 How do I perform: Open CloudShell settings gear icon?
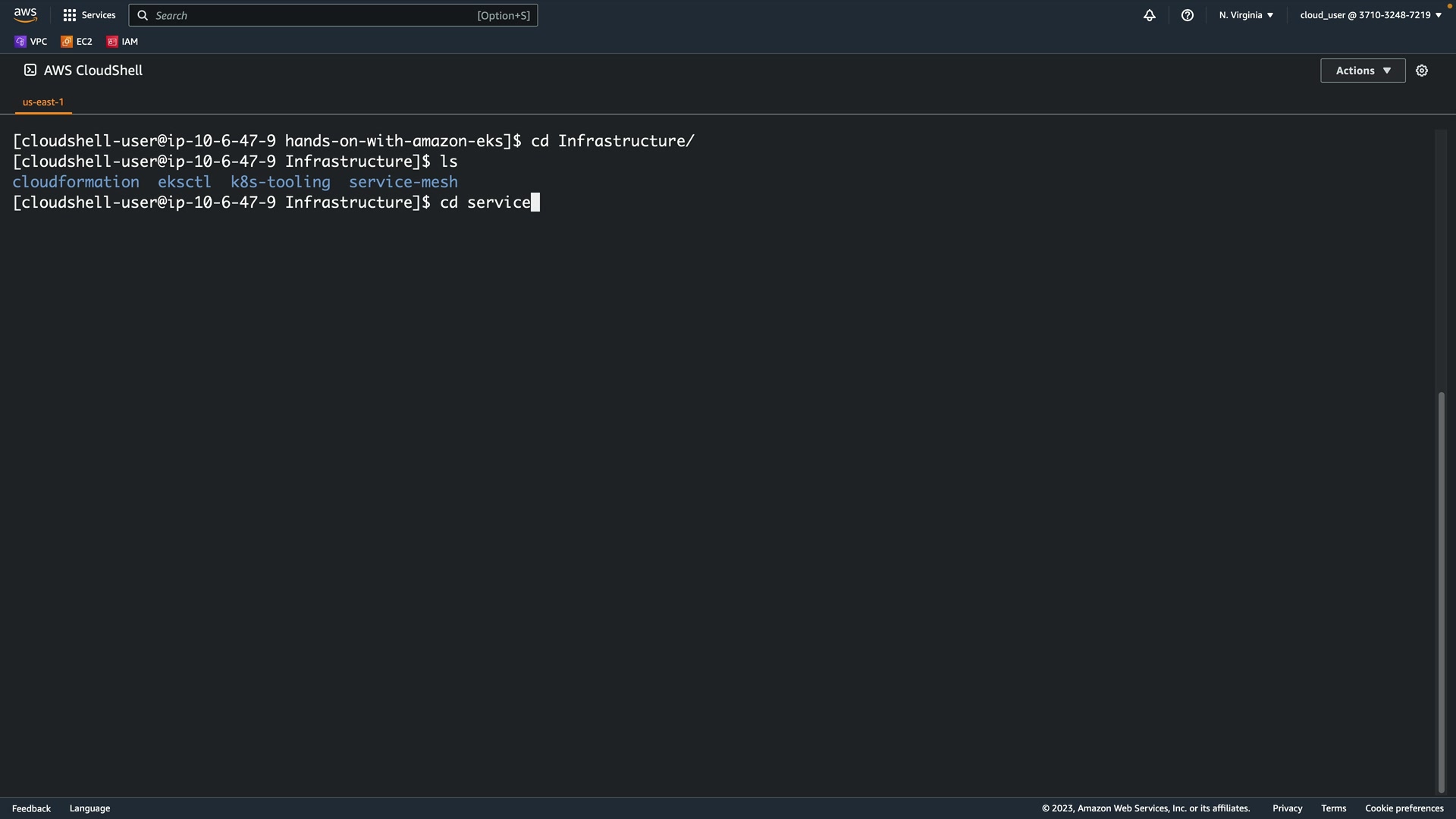click(x=1421, y=71)
